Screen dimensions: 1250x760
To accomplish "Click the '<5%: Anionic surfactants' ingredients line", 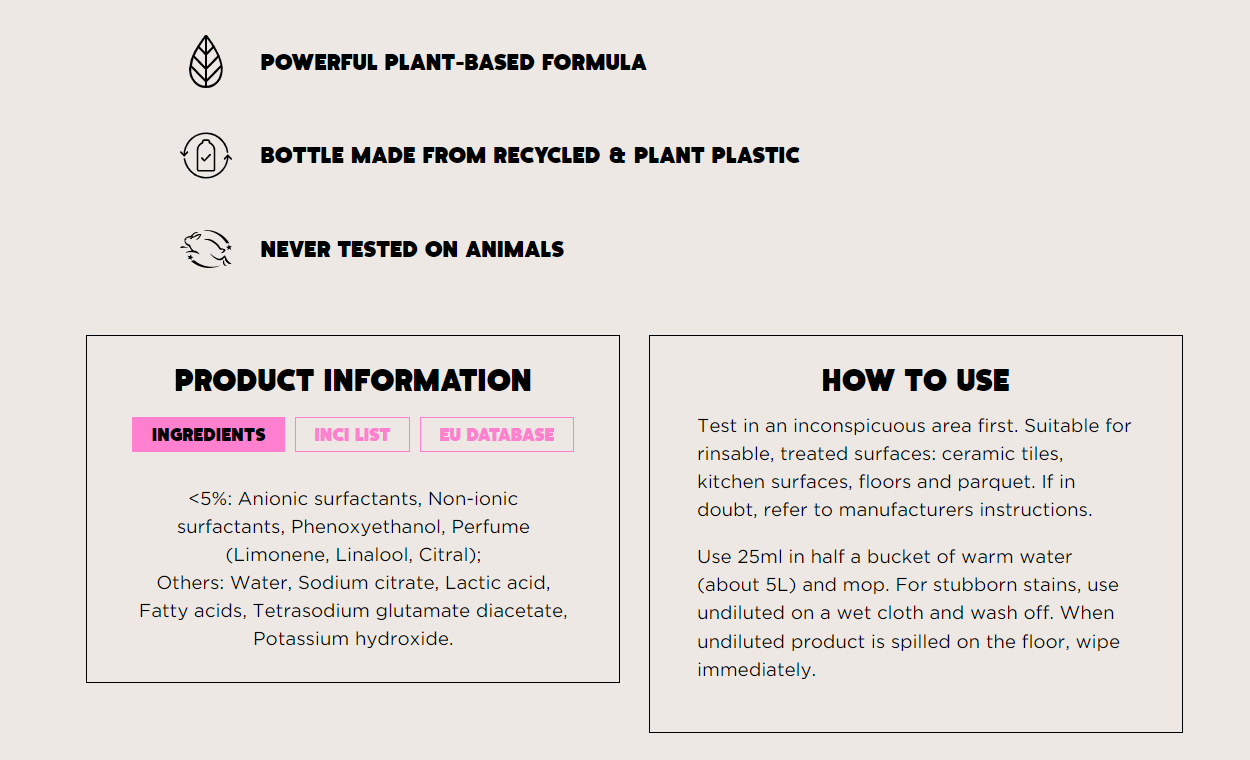I will coord(353,498).
